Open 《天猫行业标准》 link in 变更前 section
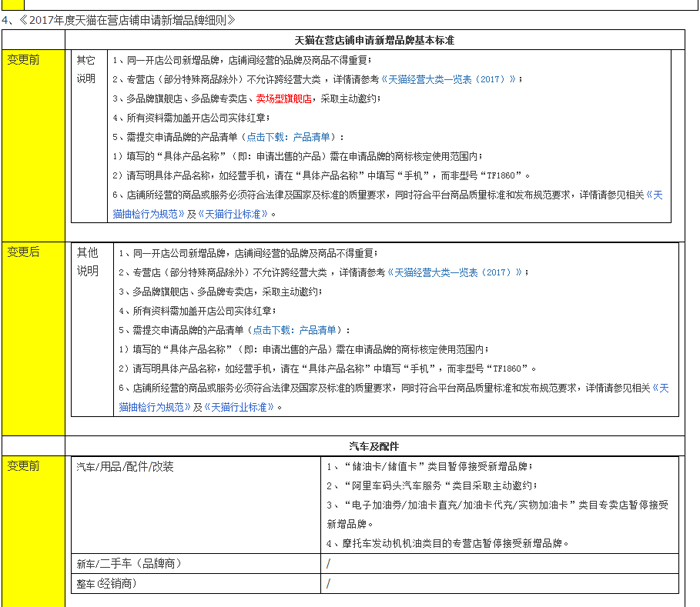 point(233,214)
